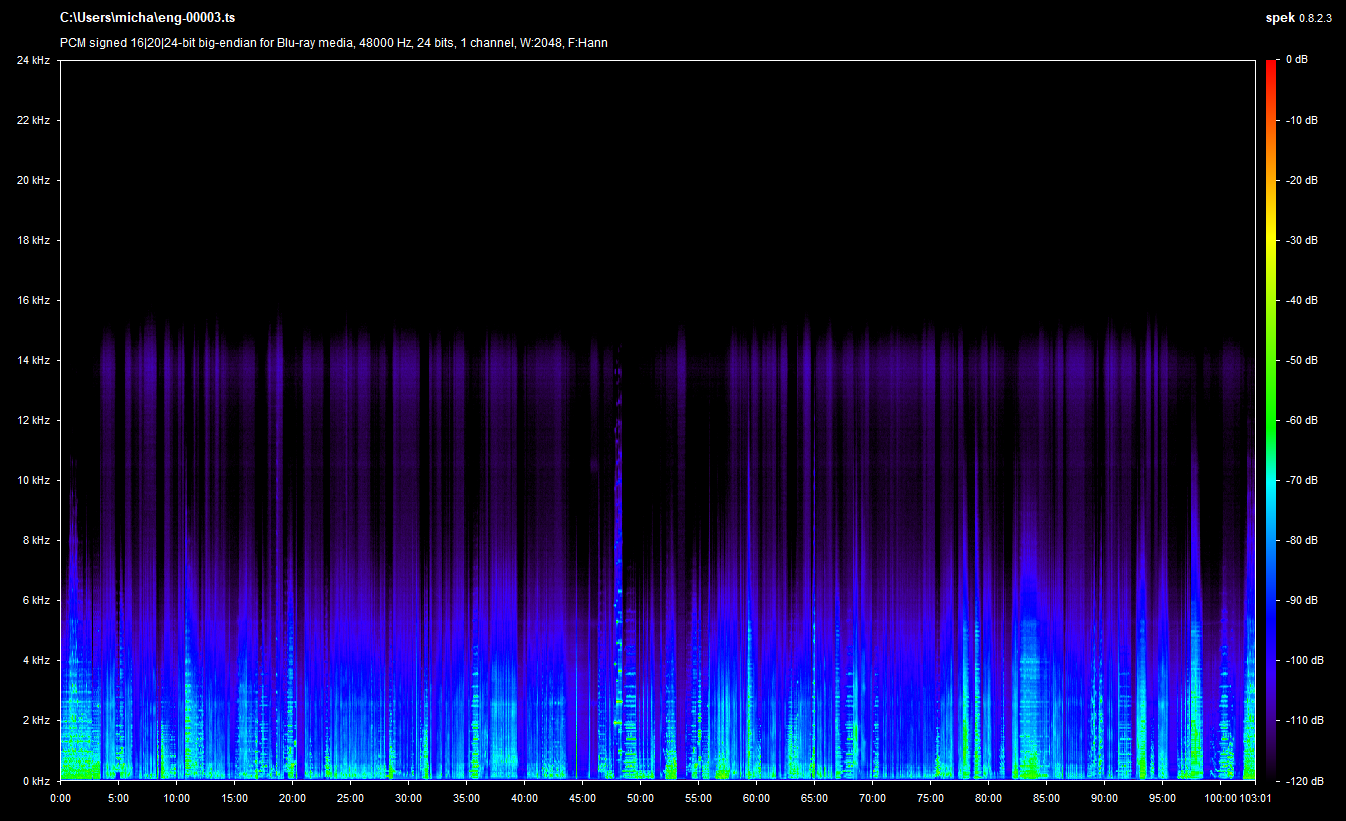Click the 0 kHz frequency axis label
This screenshot has height=821, width=1346.
coord(36,780)
